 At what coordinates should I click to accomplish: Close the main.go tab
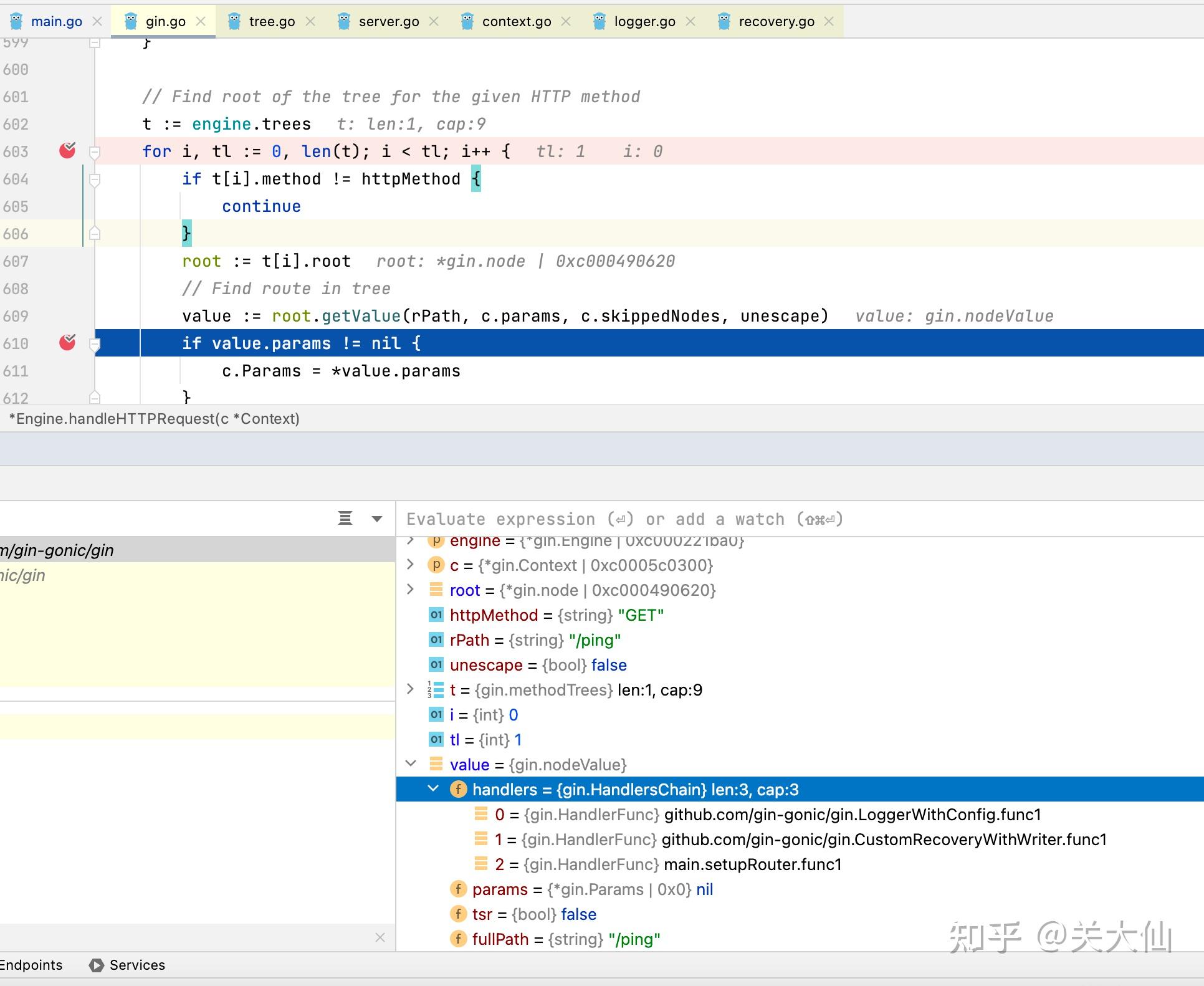(97, 22)
